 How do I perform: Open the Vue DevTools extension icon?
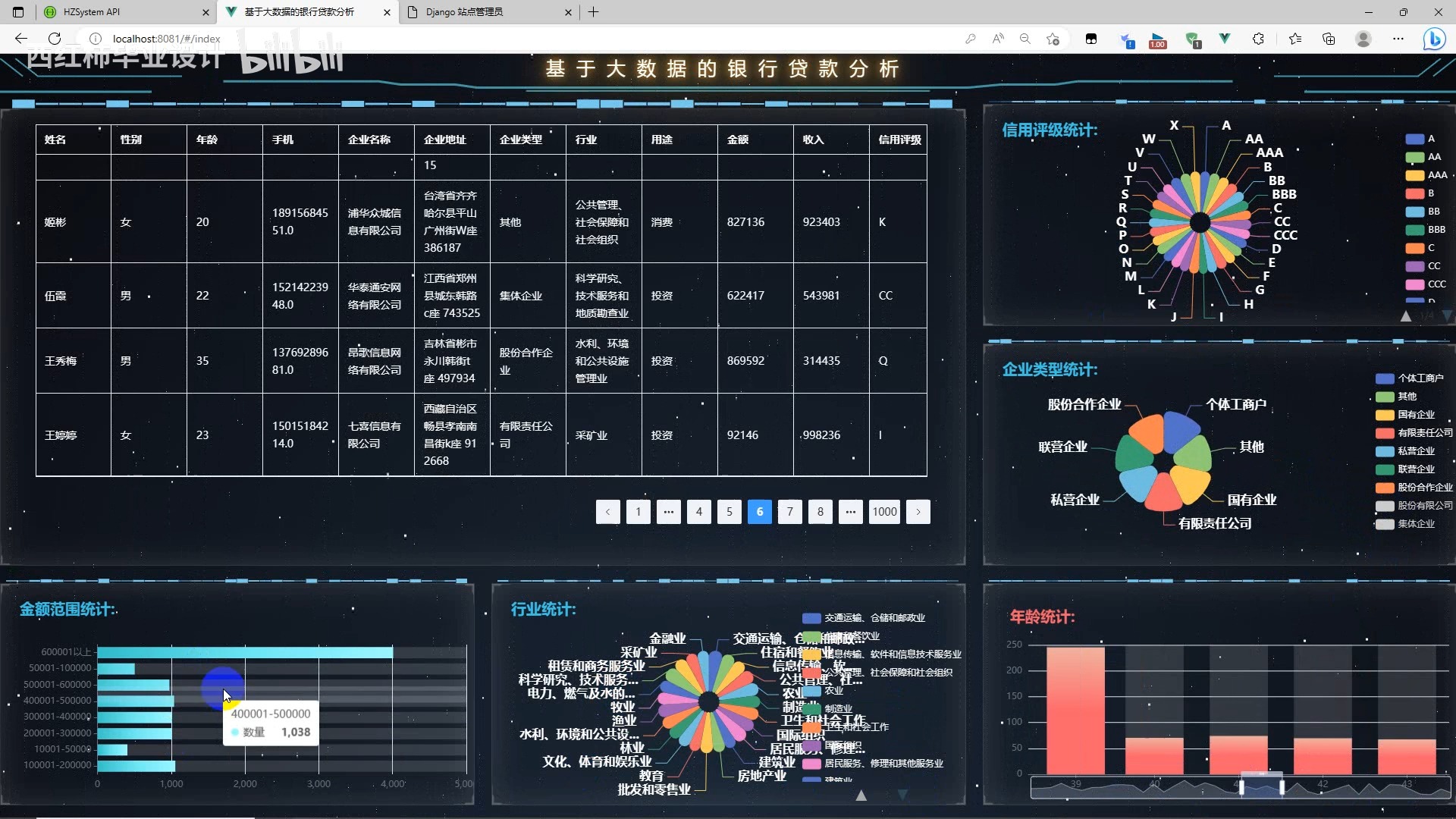[1225, 39]
